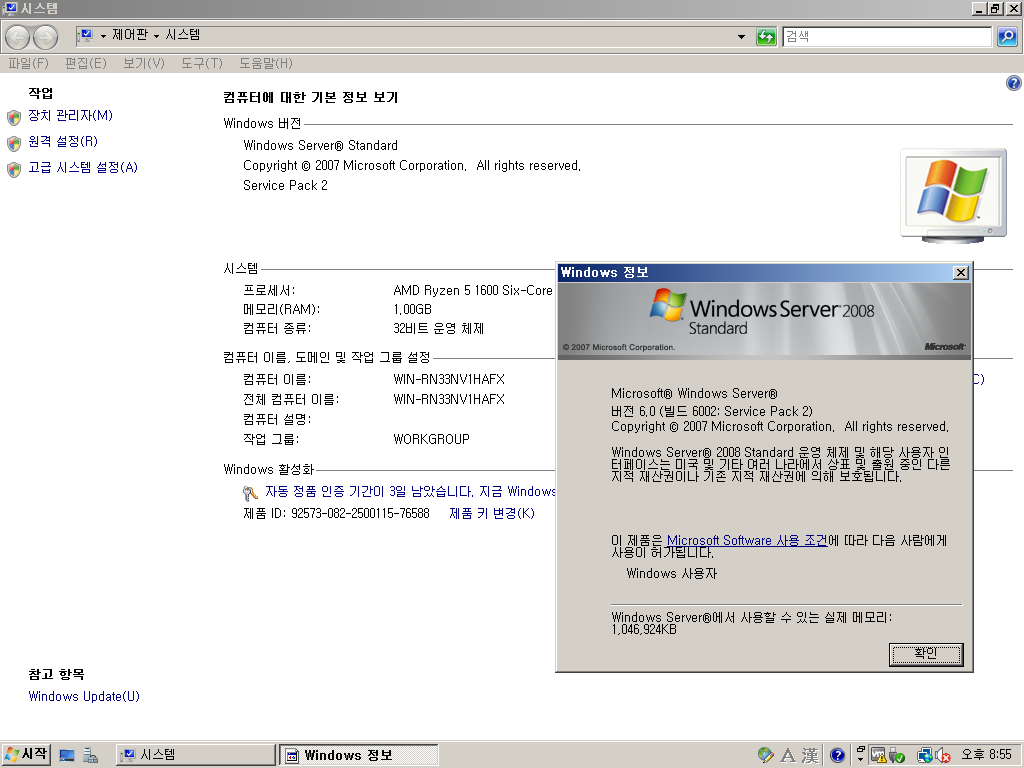Viewport: 1024px width, 768px height.
Task: Click 제어판 breadcrumb segment
Action: pos(130,35)
